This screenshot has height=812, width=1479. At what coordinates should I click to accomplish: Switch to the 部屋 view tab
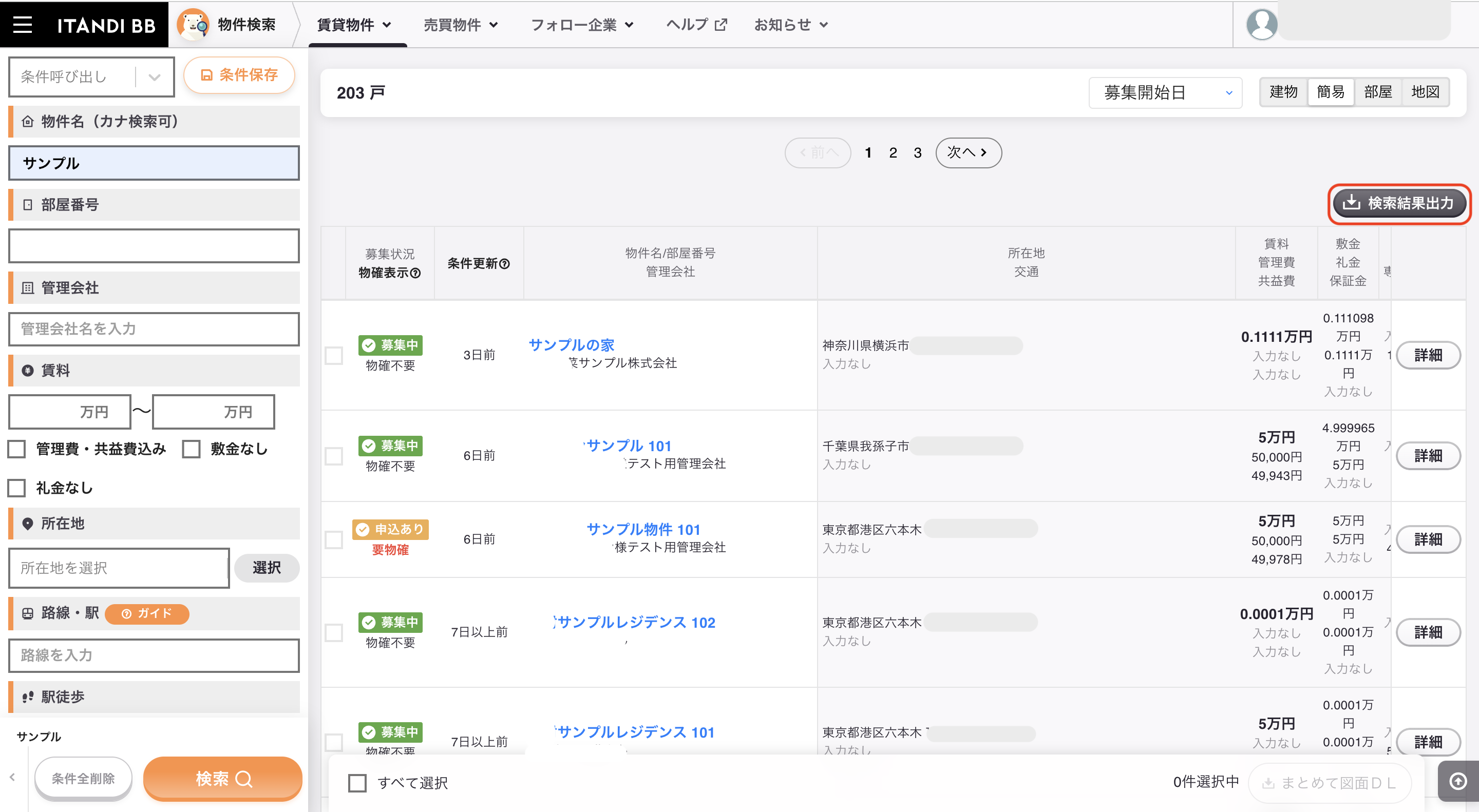1378,92
